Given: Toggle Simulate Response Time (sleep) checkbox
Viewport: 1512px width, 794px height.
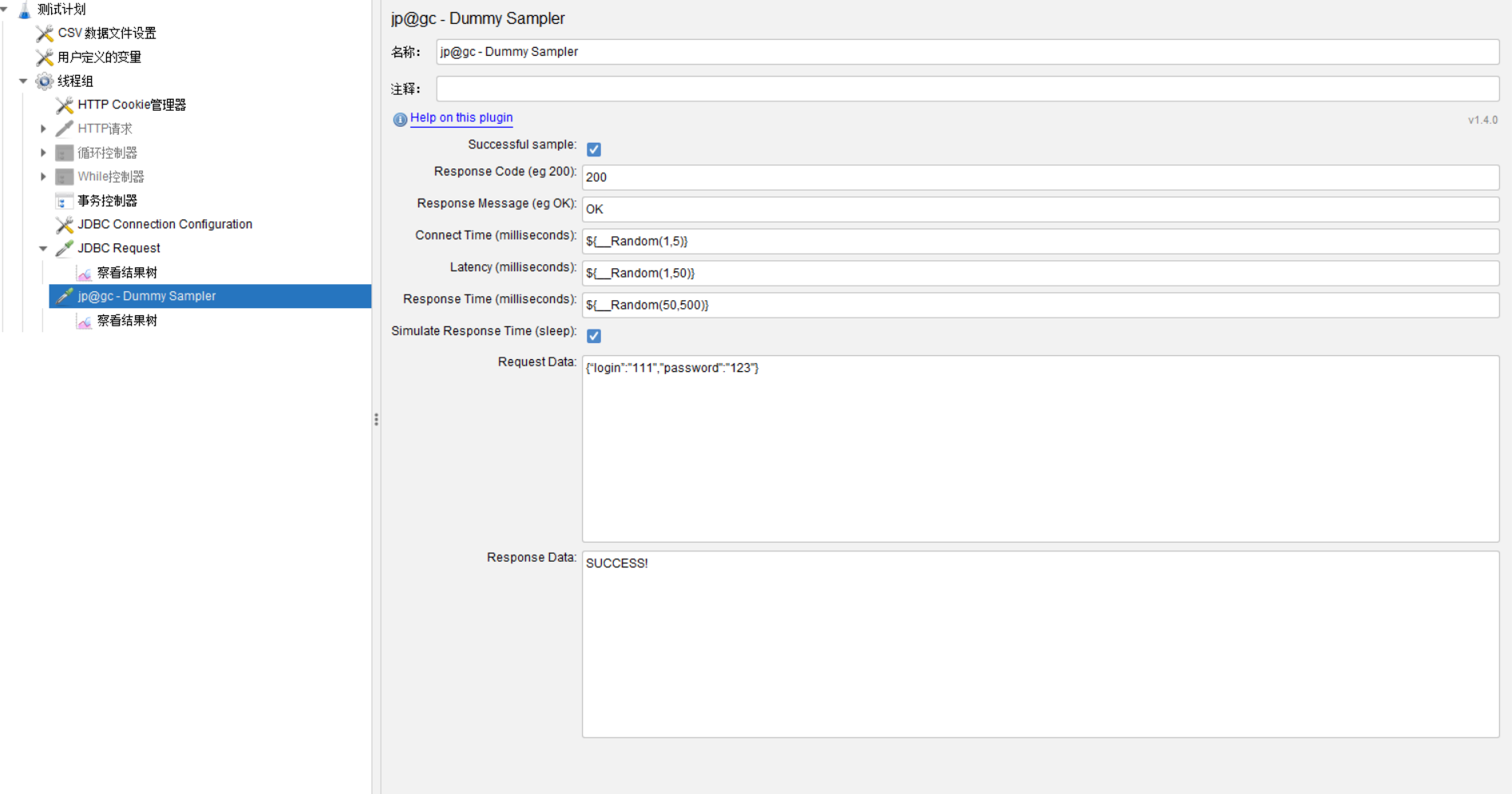Looking at the screenshot, I should (x=594, y=336).
